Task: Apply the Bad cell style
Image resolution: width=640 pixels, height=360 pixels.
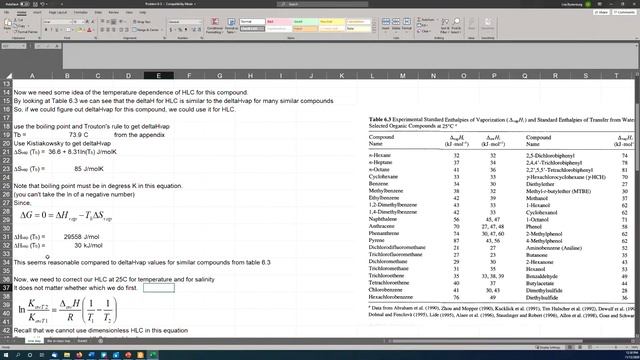Action: pos(279,22)
